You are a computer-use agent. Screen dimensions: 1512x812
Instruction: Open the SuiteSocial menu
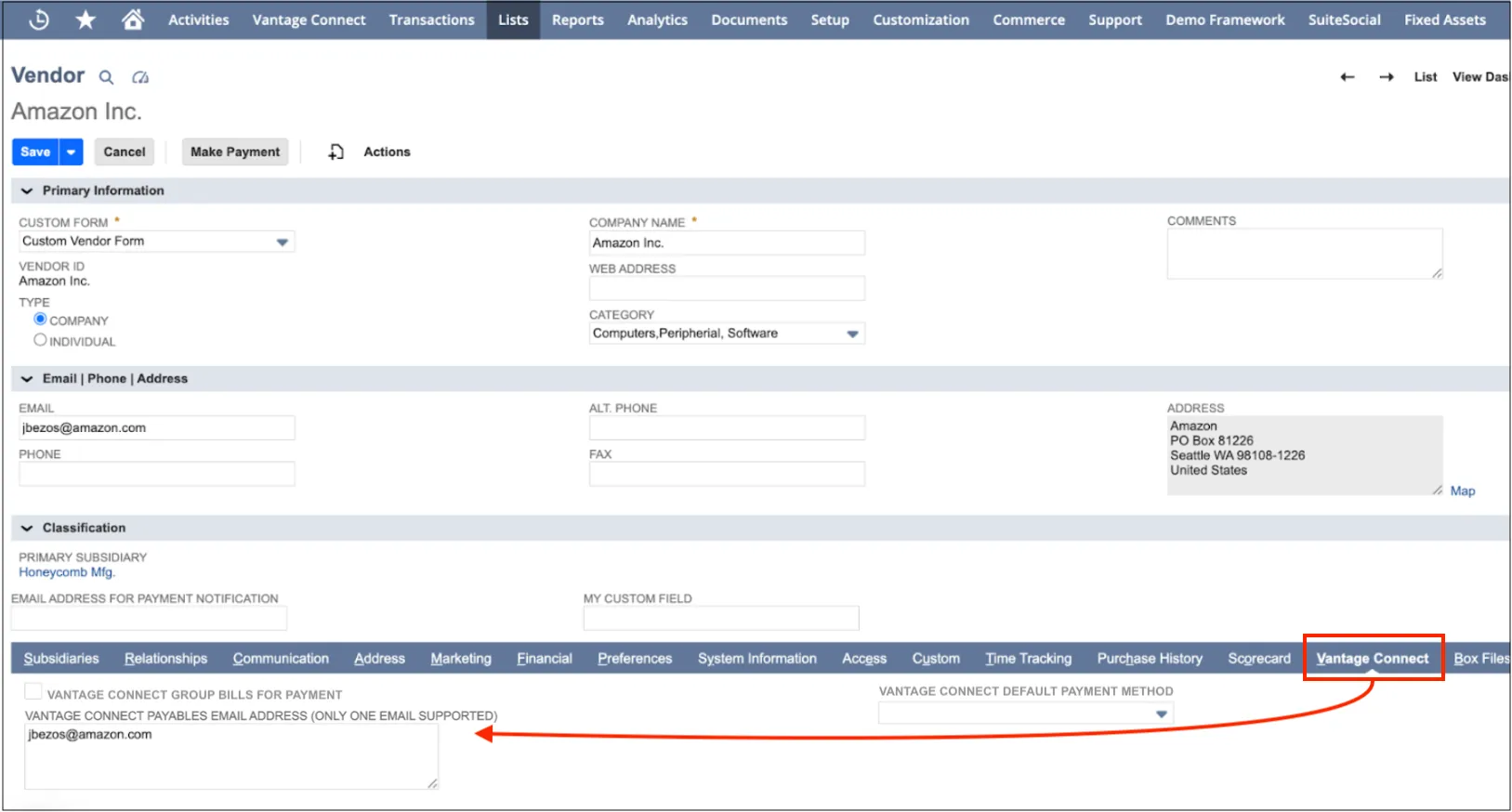click(1344, 20)
